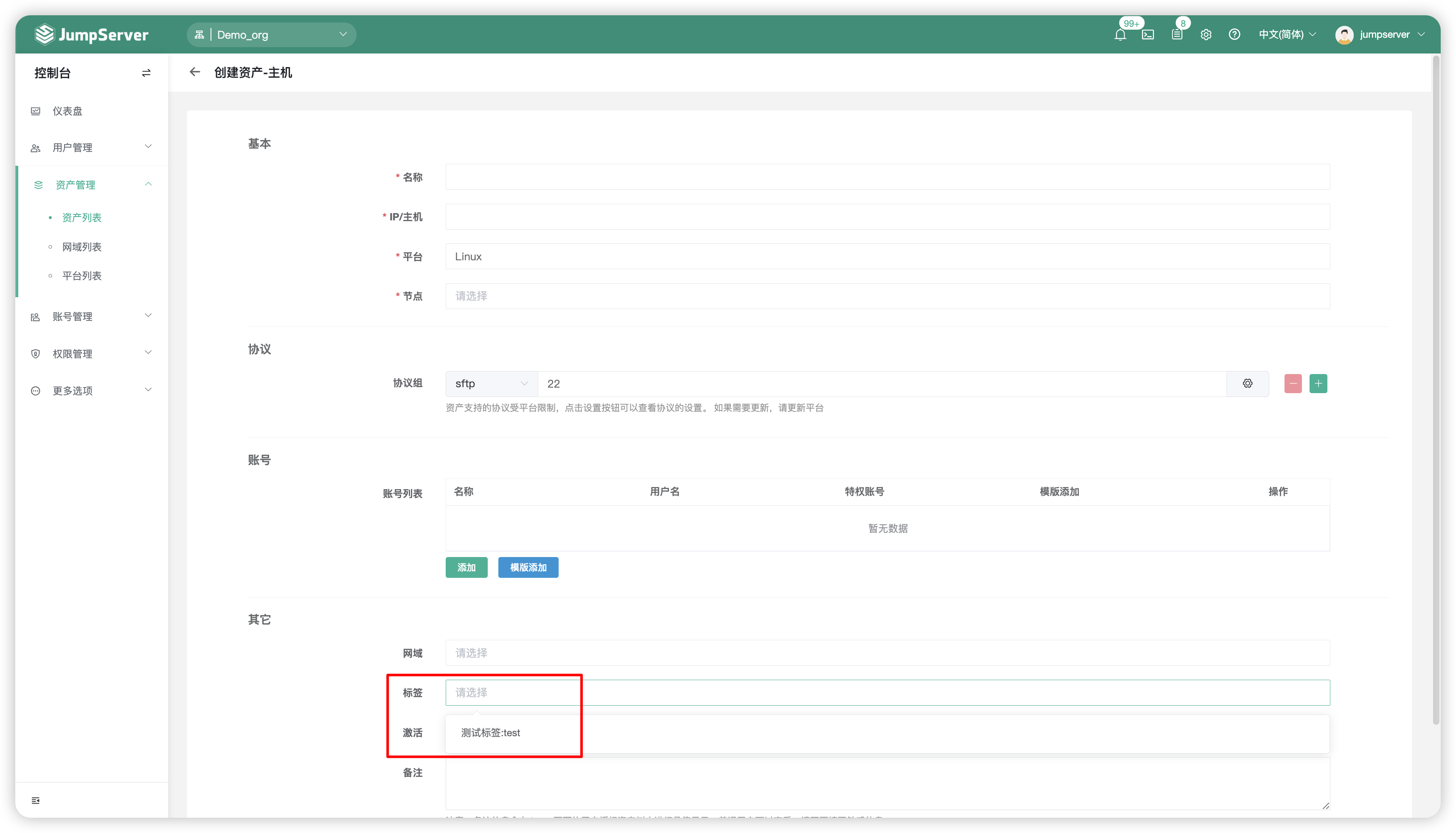This screenshot has width=1456, height=833.
Task: Expand the 权限管理 menu
Action: click(x=92, y=354)
